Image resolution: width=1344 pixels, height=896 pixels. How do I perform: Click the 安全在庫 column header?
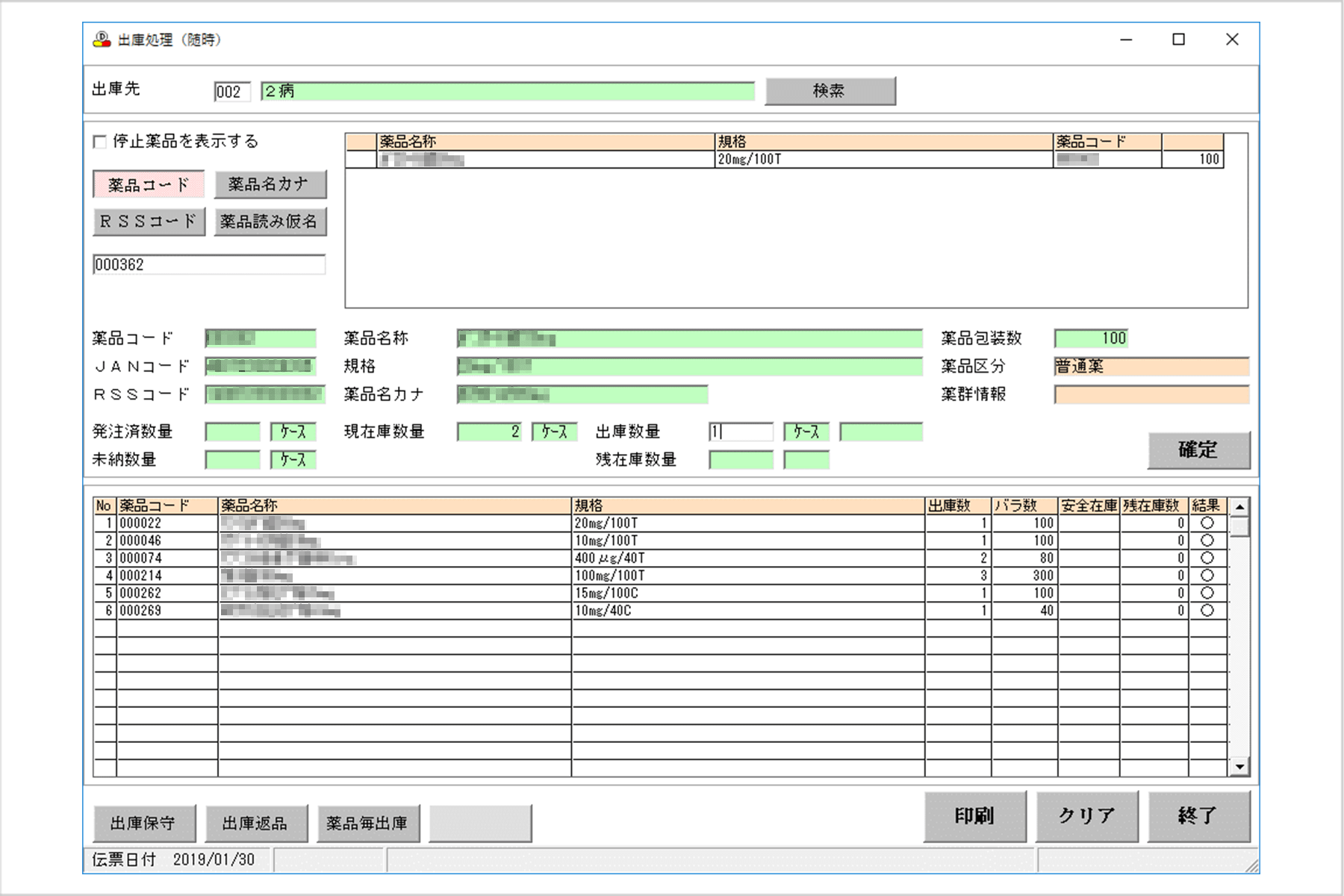point(1089,506)
